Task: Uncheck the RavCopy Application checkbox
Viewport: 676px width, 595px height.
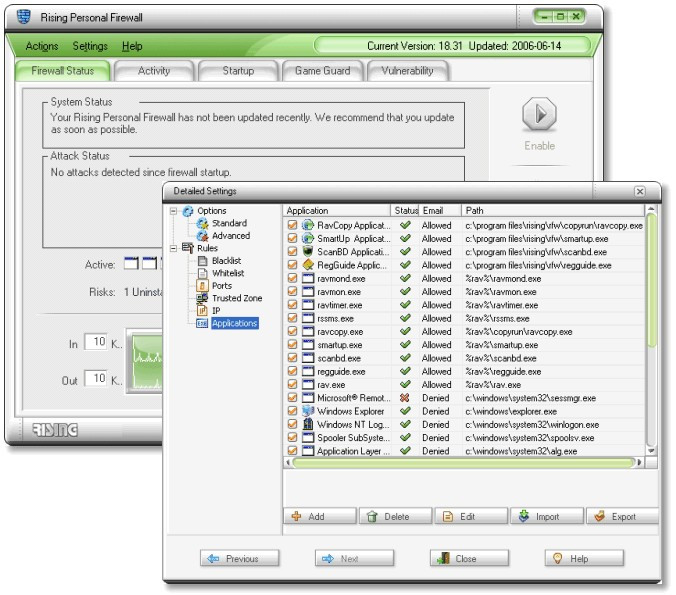Action: [292, 225]
